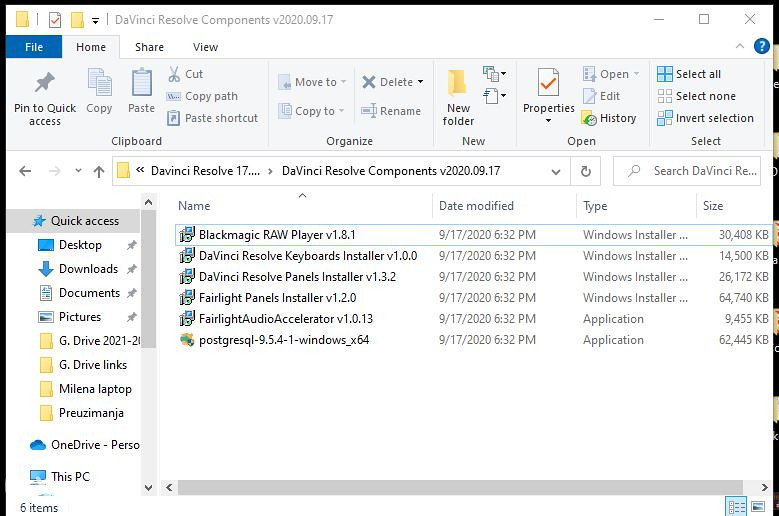
Task: Open the New item dropdown
Action: pyautogui.click(x=494, y=74)
